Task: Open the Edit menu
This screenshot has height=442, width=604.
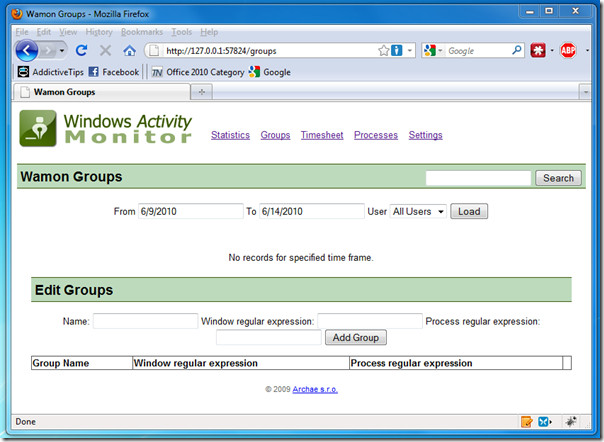Action: pyautogui.click(x=44, y=32)
